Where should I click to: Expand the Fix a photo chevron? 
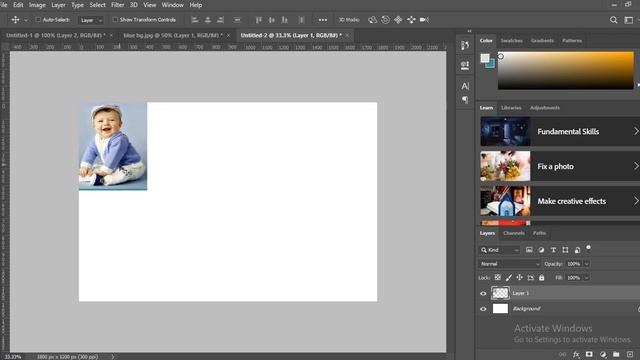pos(636,166)
